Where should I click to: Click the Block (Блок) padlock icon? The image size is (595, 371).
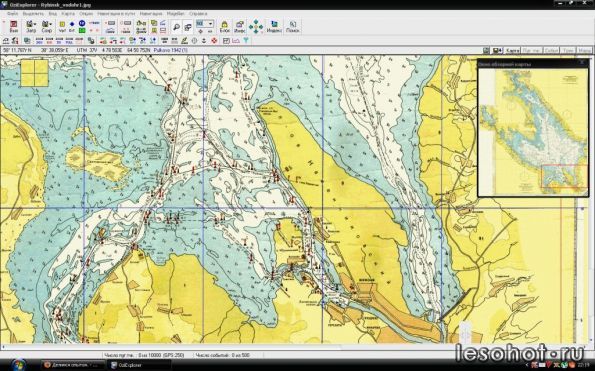(224, 27)
